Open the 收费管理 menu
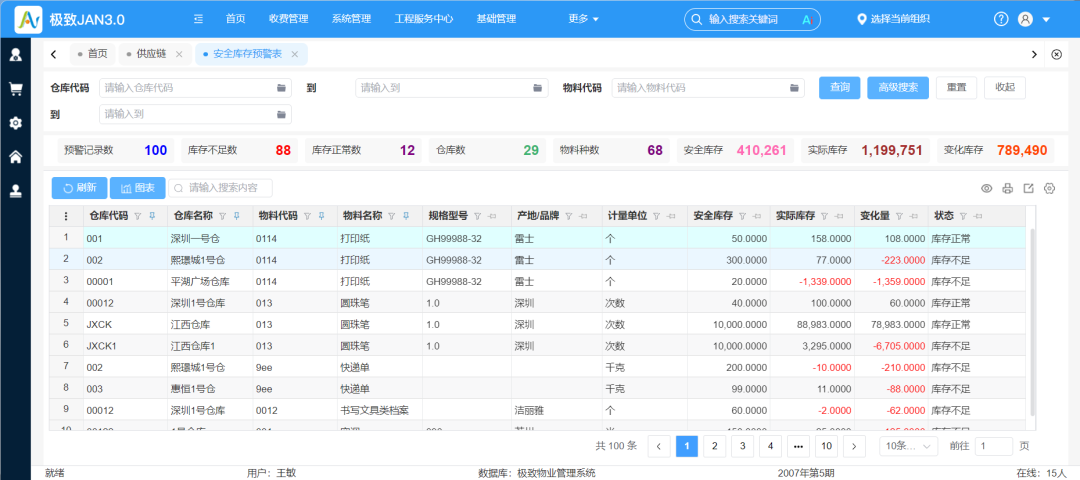 [289, 19]
